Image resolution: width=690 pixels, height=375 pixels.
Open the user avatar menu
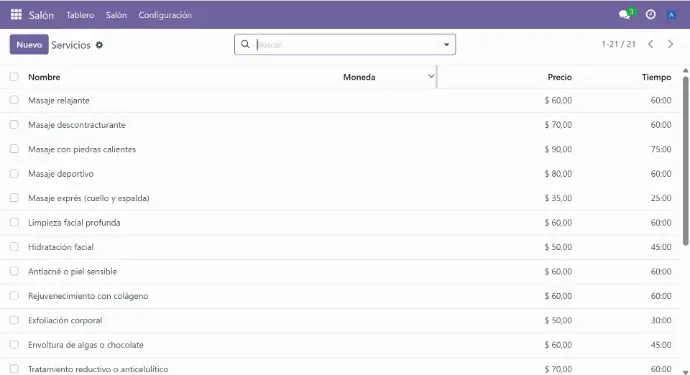671,15
